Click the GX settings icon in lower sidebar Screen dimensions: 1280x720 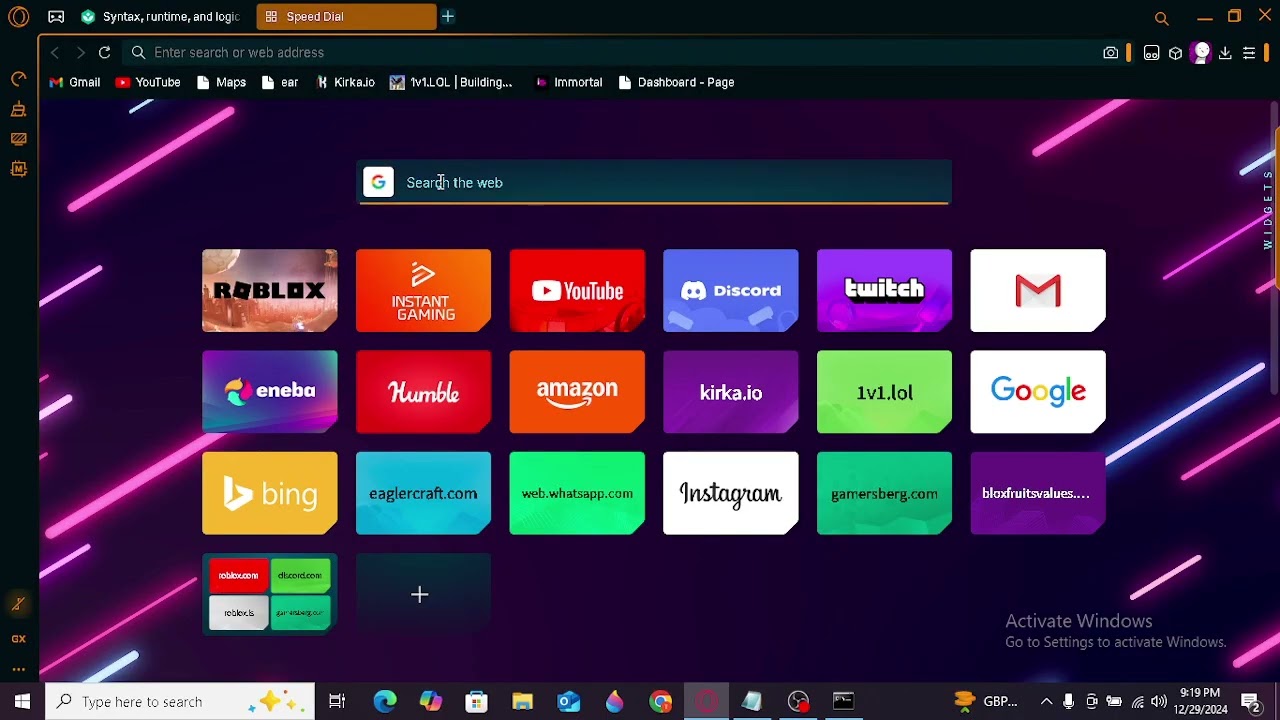click(x=19, y=638)
